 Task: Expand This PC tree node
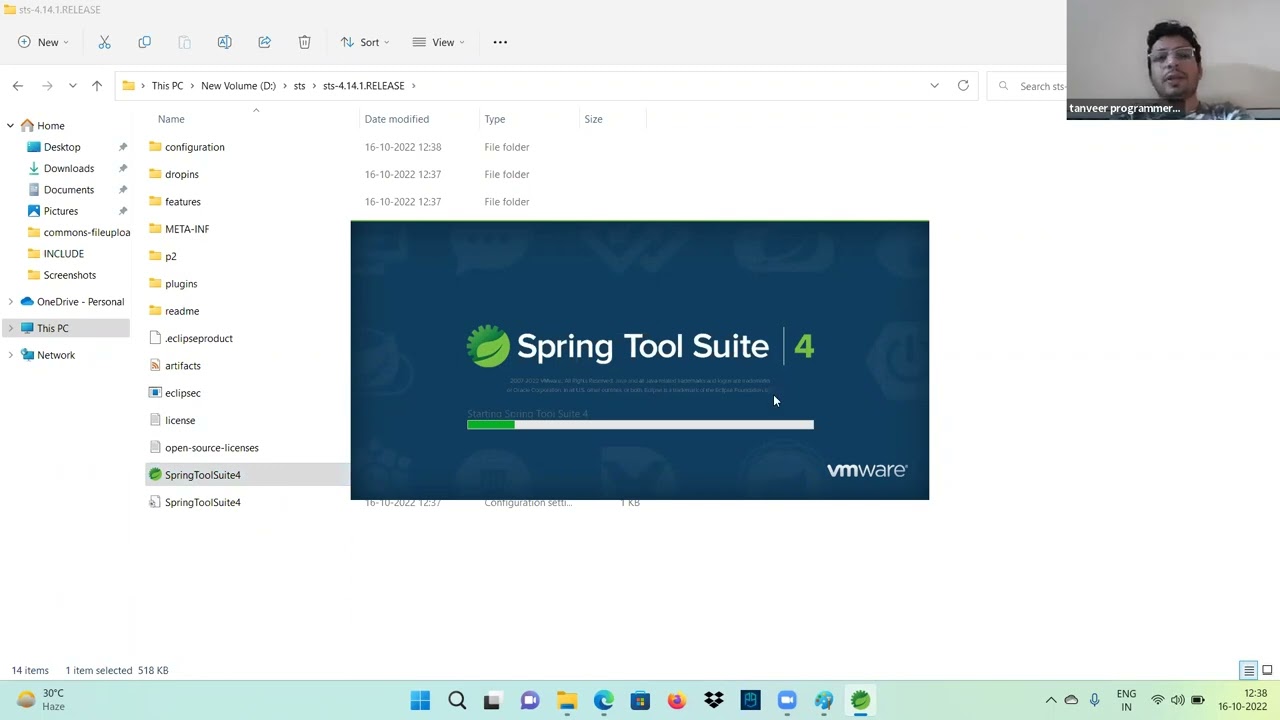coord(10,328)
